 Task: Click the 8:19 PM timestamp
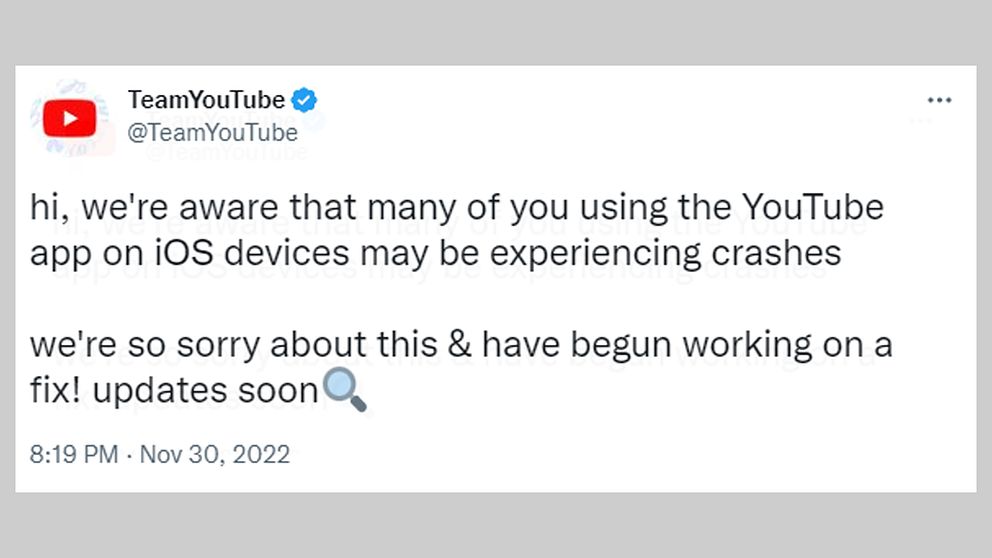coord(74,454)
